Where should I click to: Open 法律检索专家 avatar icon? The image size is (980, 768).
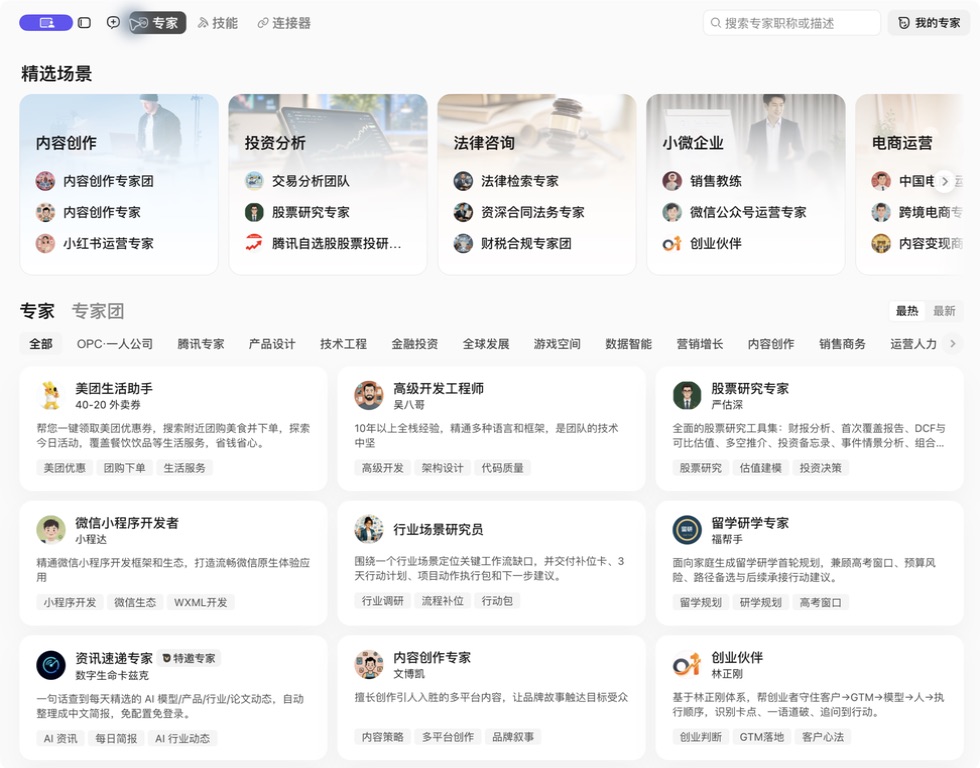pos(463,181)
